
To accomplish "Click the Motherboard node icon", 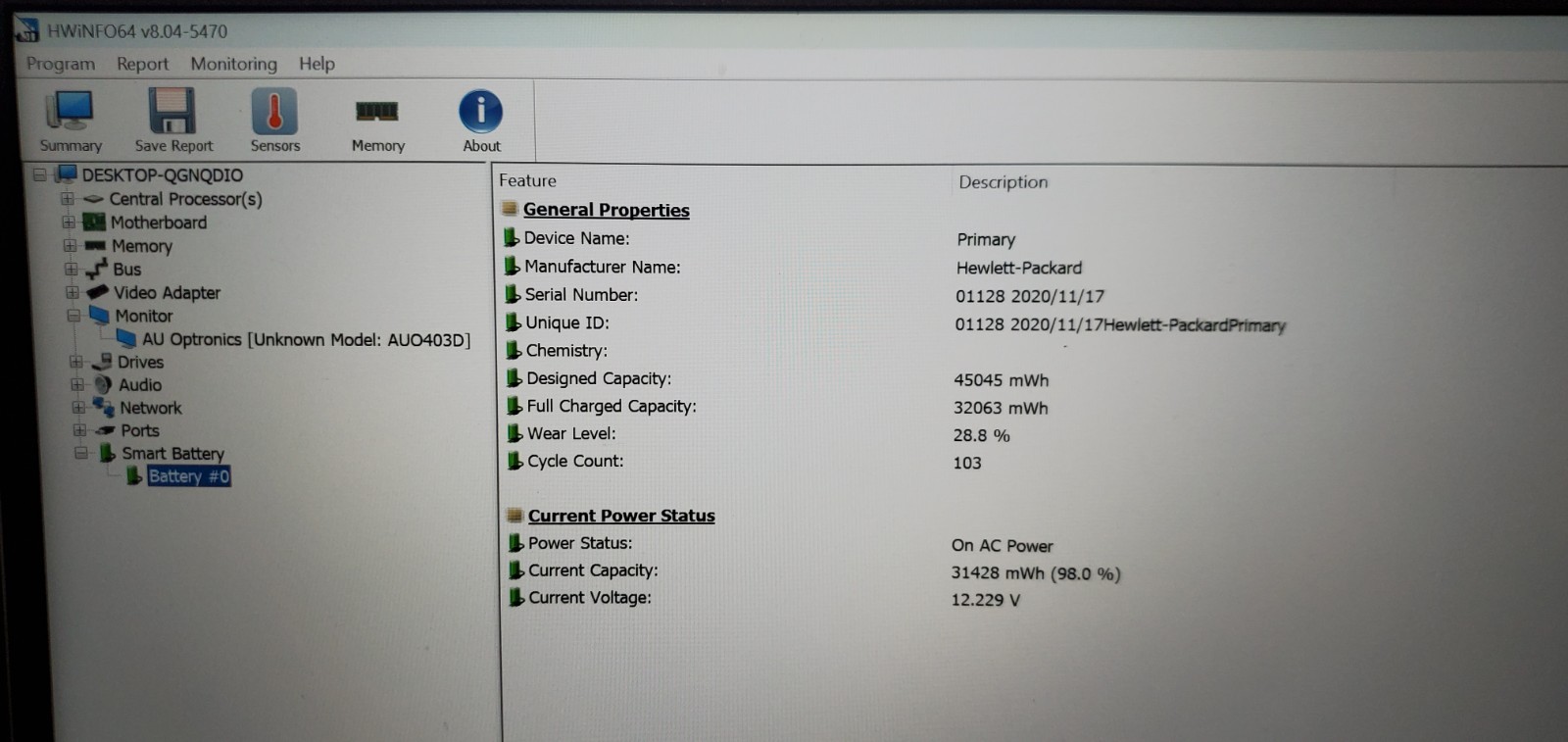I will pyautogui.click(x=94, y=223).
